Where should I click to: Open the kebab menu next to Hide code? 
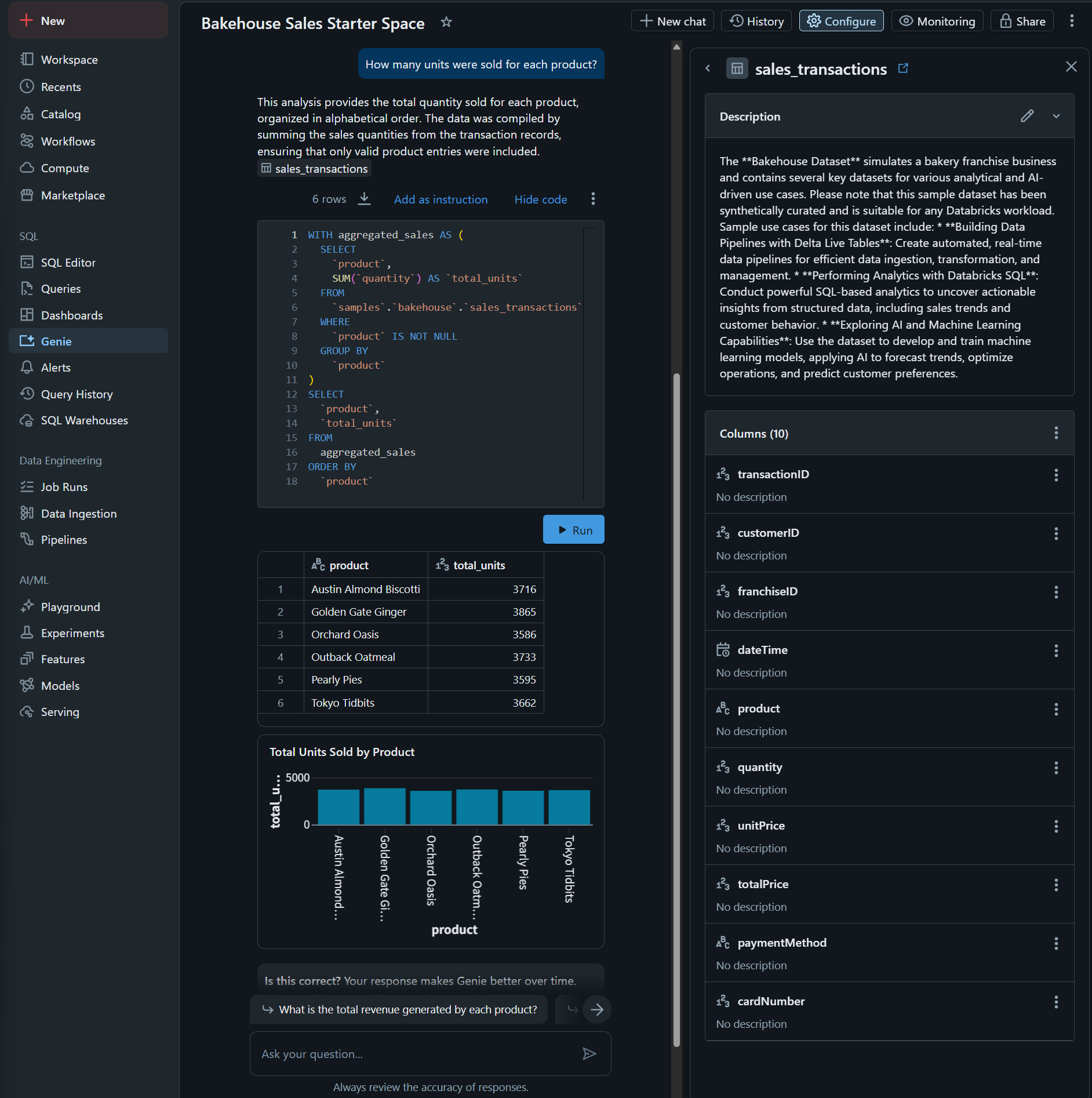click(x=593, y=199)
